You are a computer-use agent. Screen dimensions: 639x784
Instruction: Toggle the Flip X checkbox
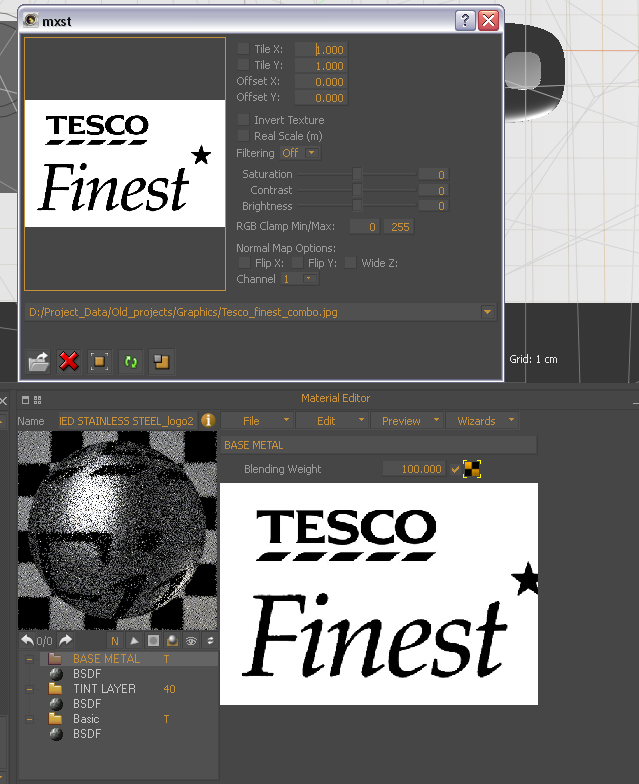[x=244, y=262]
